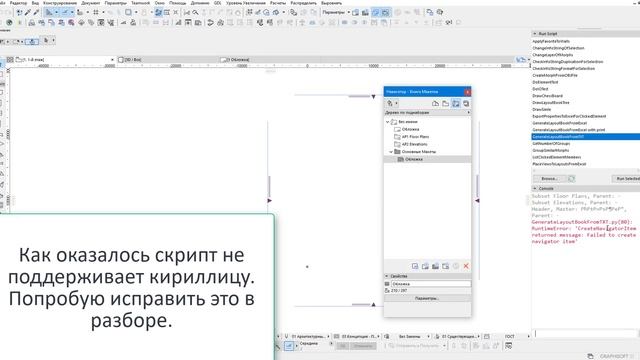
Task: Click the Browse... button
Action: (x=549, y=179)
